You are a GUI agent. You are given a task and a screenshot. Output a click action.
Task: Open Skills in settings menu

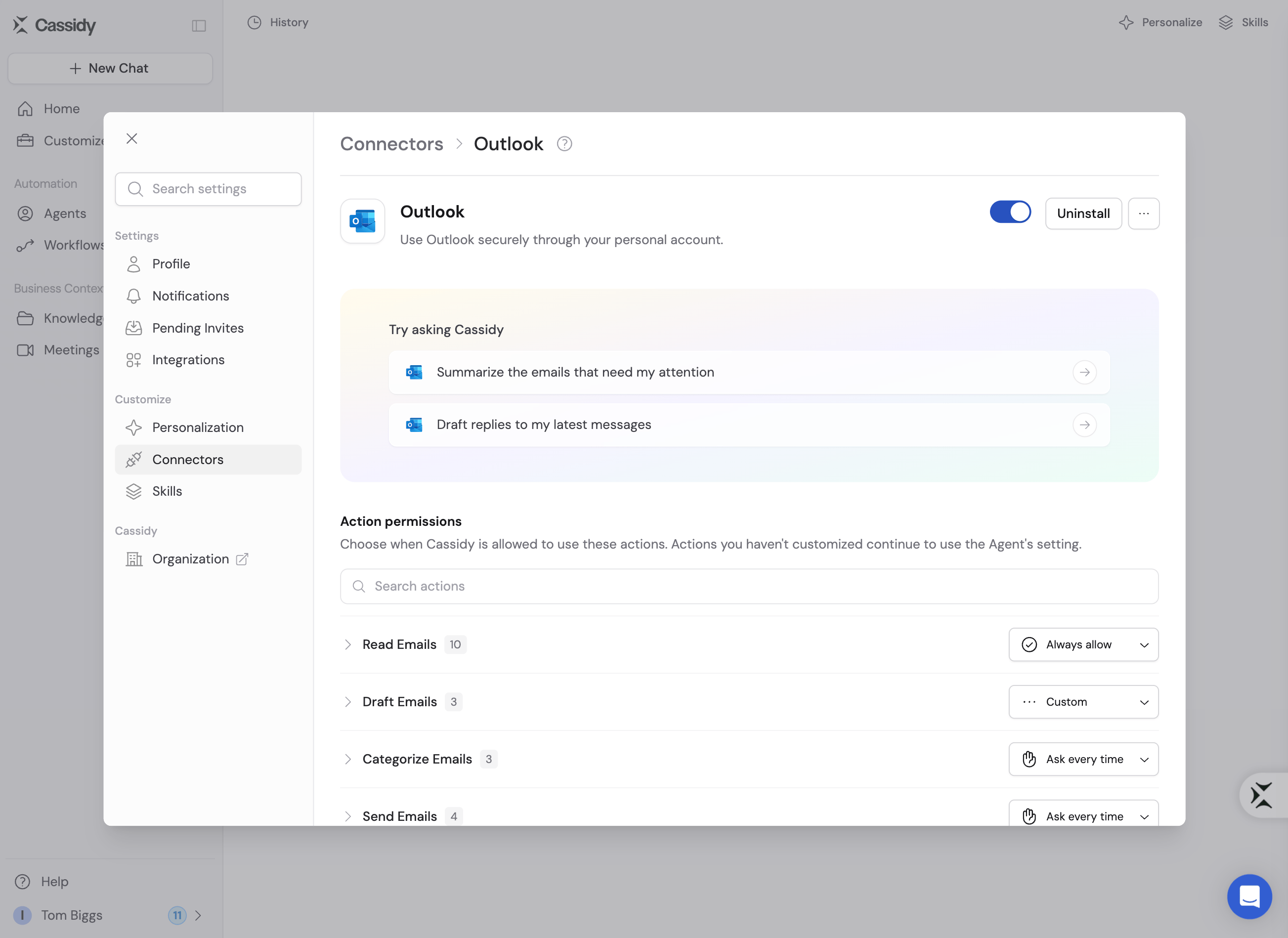(208, 492)
